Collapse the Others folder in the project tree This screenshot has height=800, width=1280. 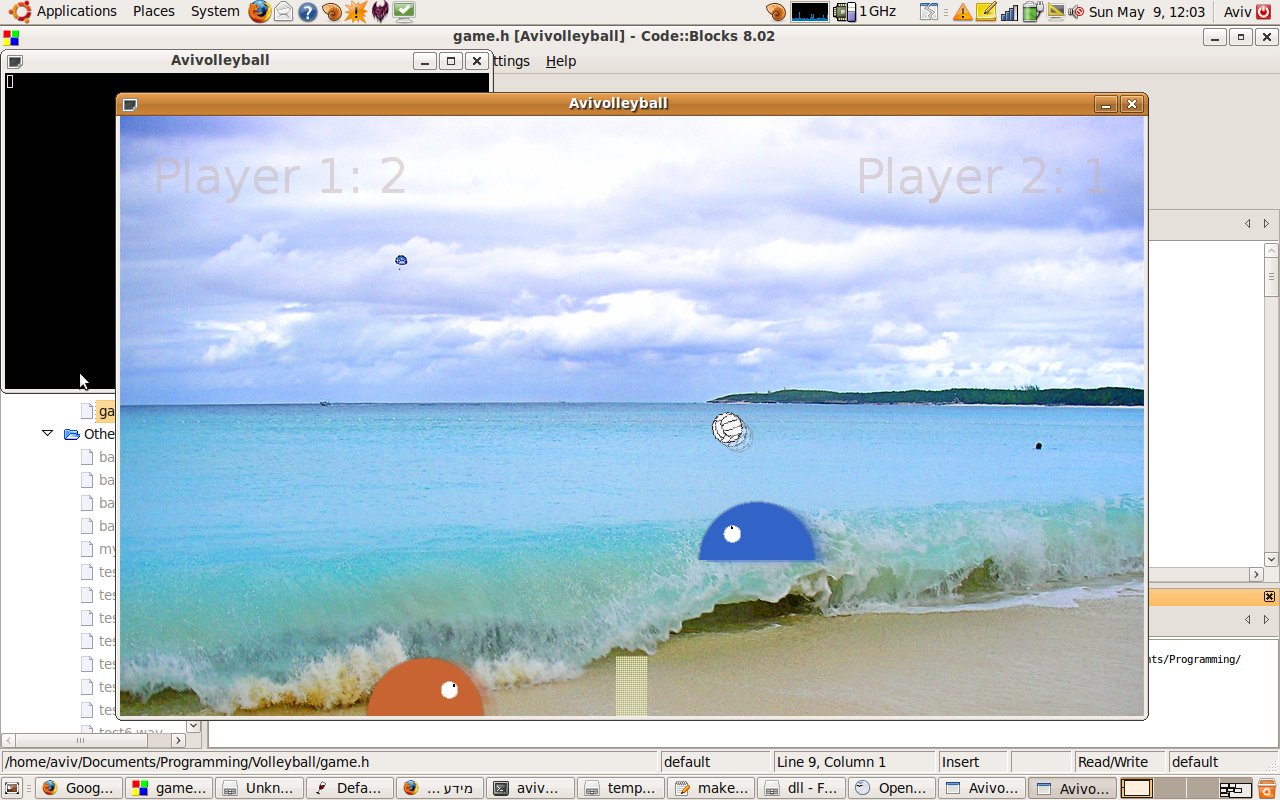(47, 434)
